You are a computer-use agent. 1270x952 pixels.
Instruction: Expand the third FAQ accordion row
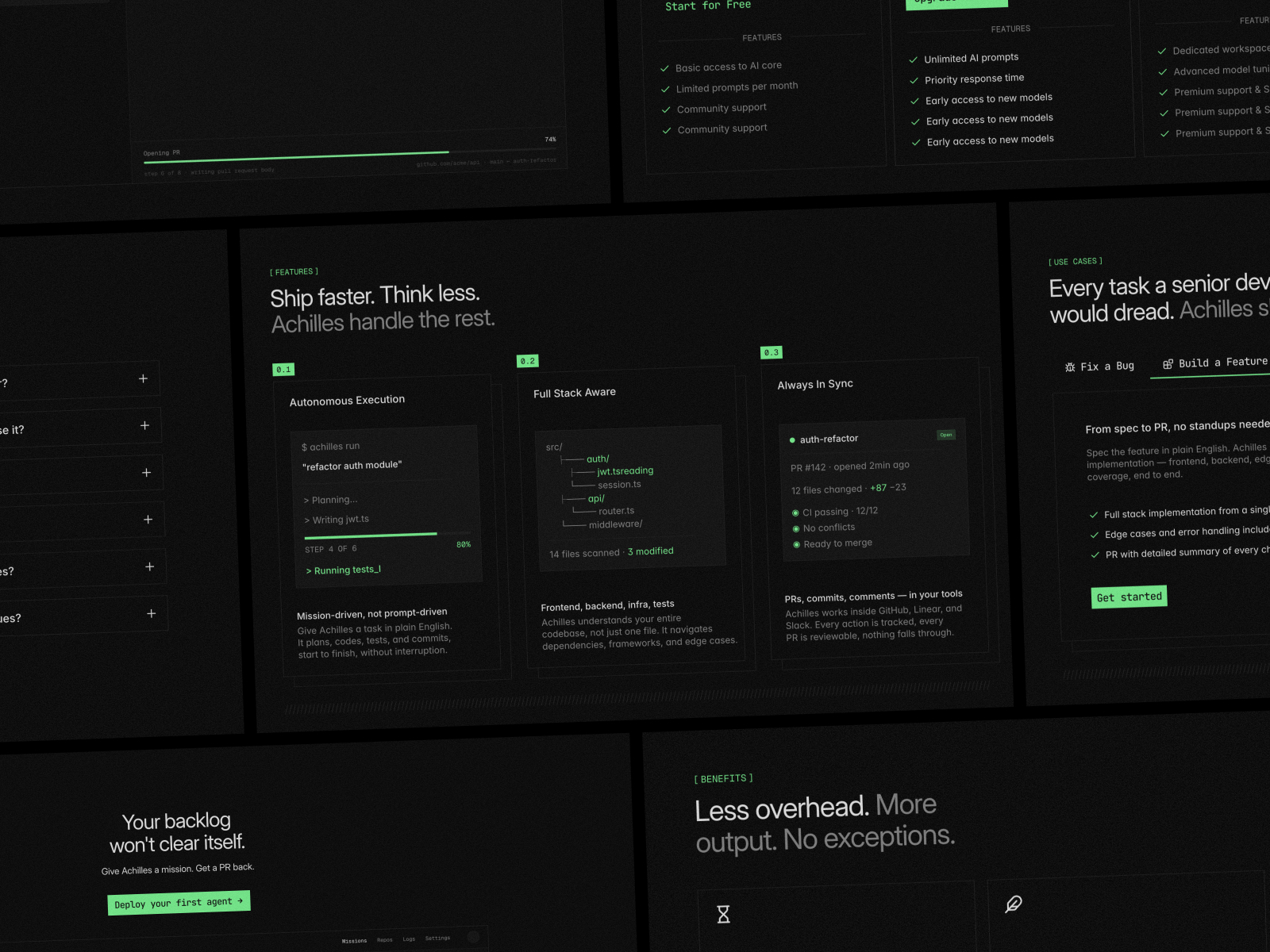(x=81, y=474)
